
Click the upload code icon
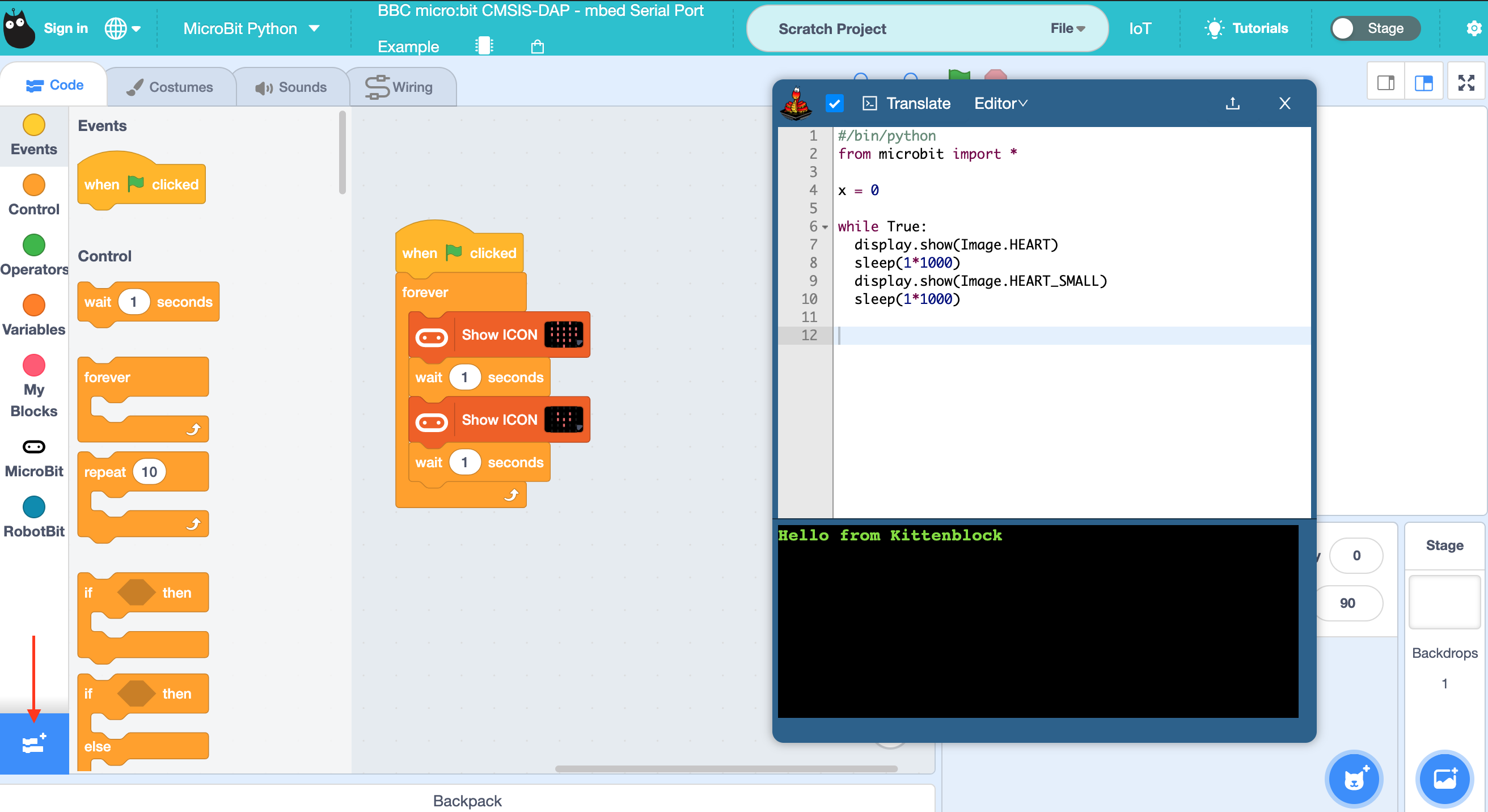tap(1232, 103)
